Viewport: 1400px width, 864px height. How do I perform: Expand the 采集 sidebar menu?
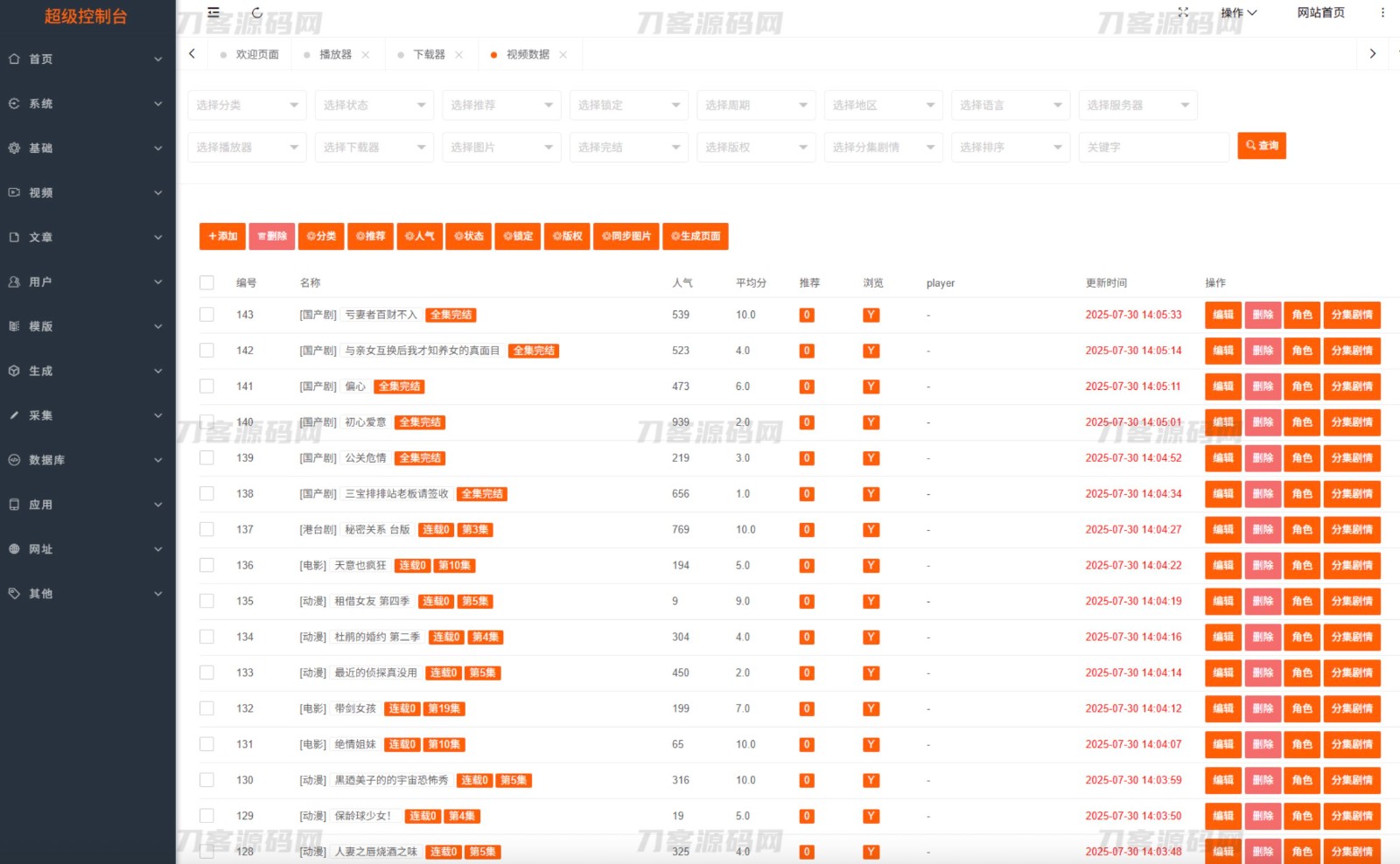coord(86,415)
